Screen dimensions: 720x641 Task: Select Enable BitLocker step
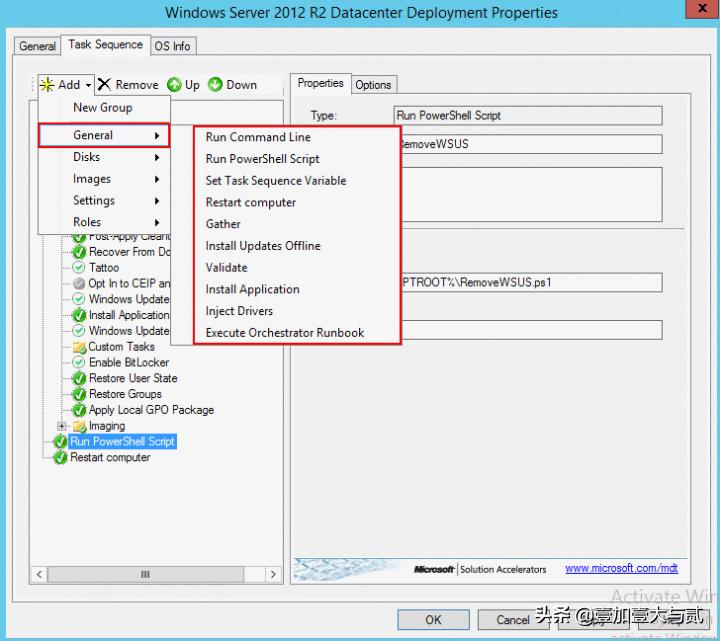[129, 362]
